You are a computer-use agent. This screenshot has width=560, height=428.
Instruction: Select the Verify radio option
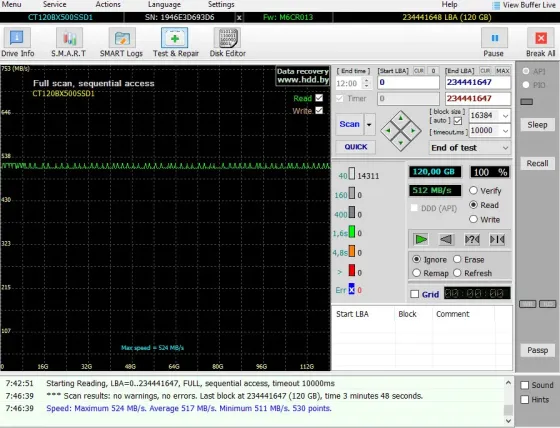pos(473,190)
